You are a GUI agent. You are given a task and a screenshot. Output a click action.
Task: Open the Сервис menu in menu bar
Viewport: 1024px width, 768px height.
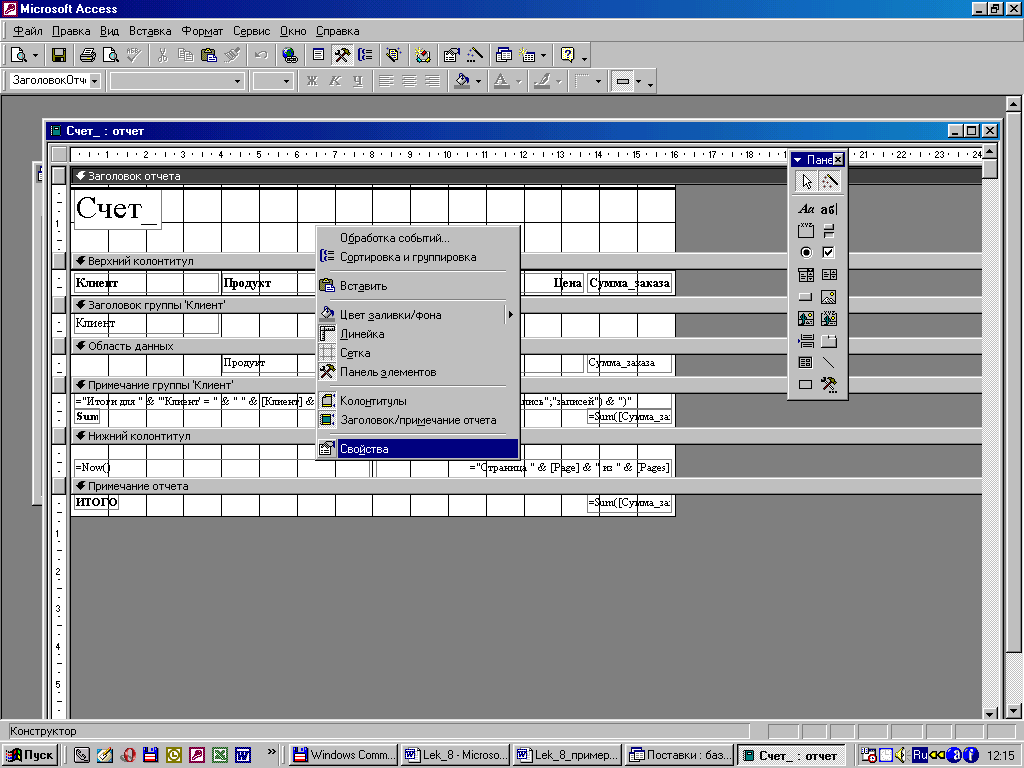pos(251,31)
